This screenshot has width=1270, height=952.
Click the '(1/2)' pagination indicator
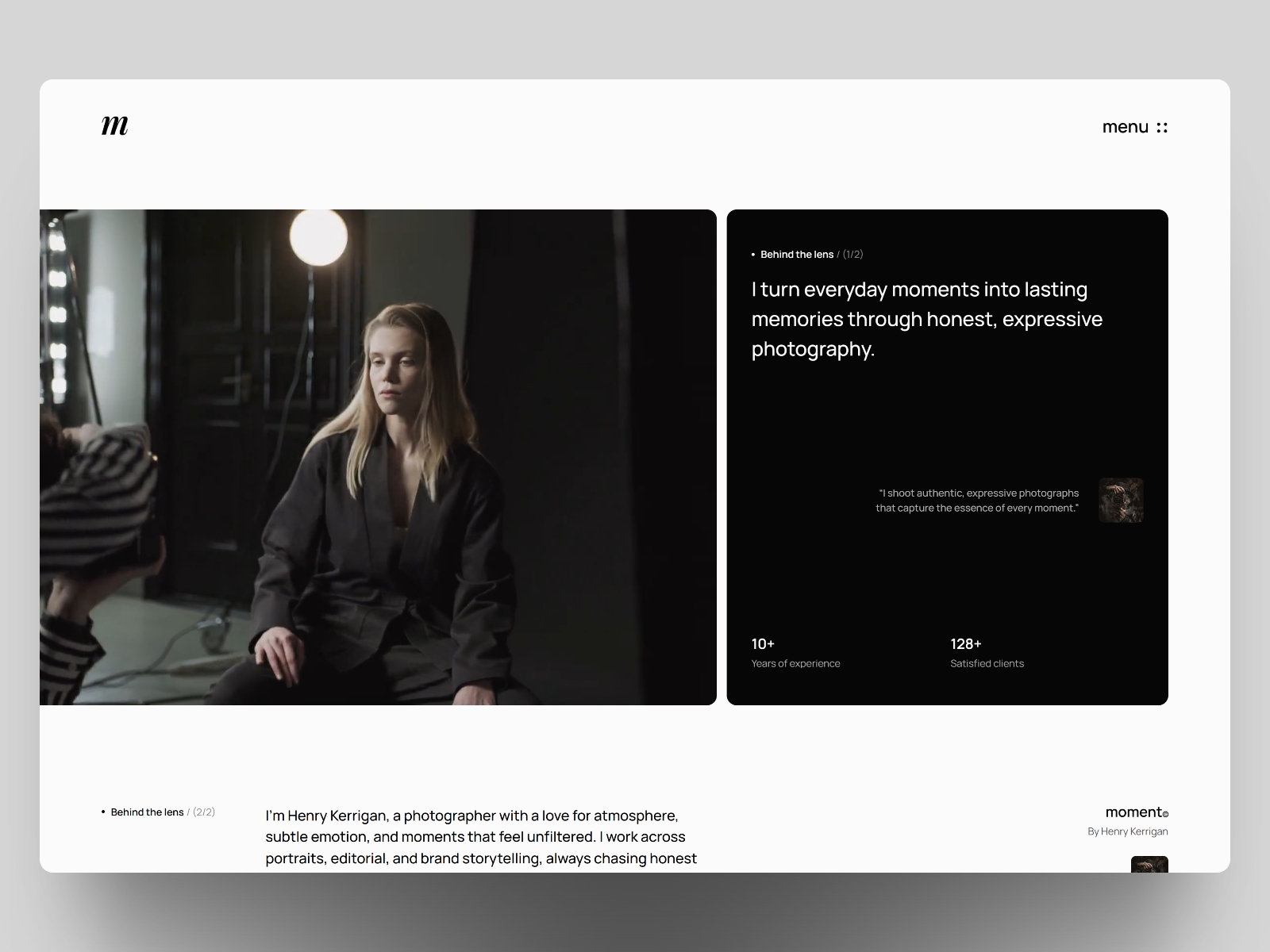tap(852, 254)
